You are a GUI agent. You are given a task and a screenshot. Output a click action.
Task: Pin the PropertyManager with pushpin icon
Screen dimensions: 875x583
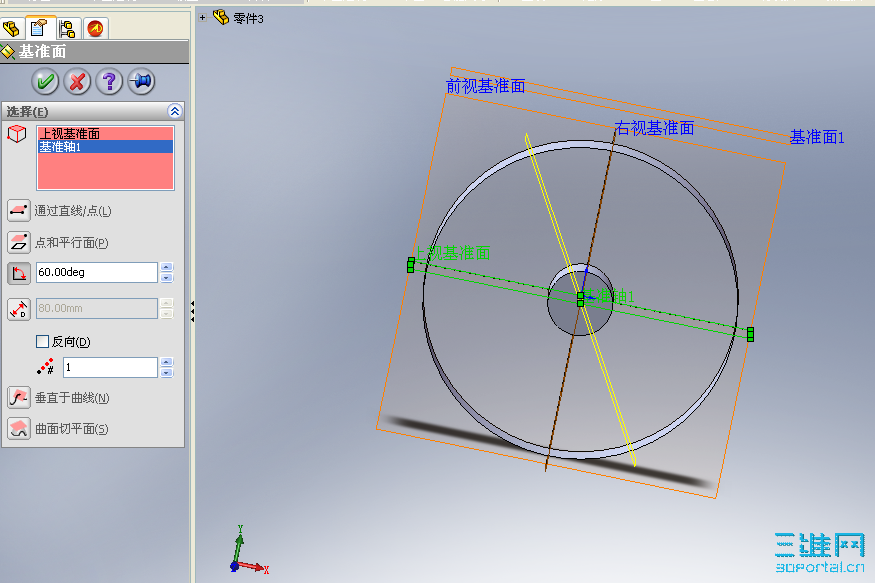click(x=141, y=82)
